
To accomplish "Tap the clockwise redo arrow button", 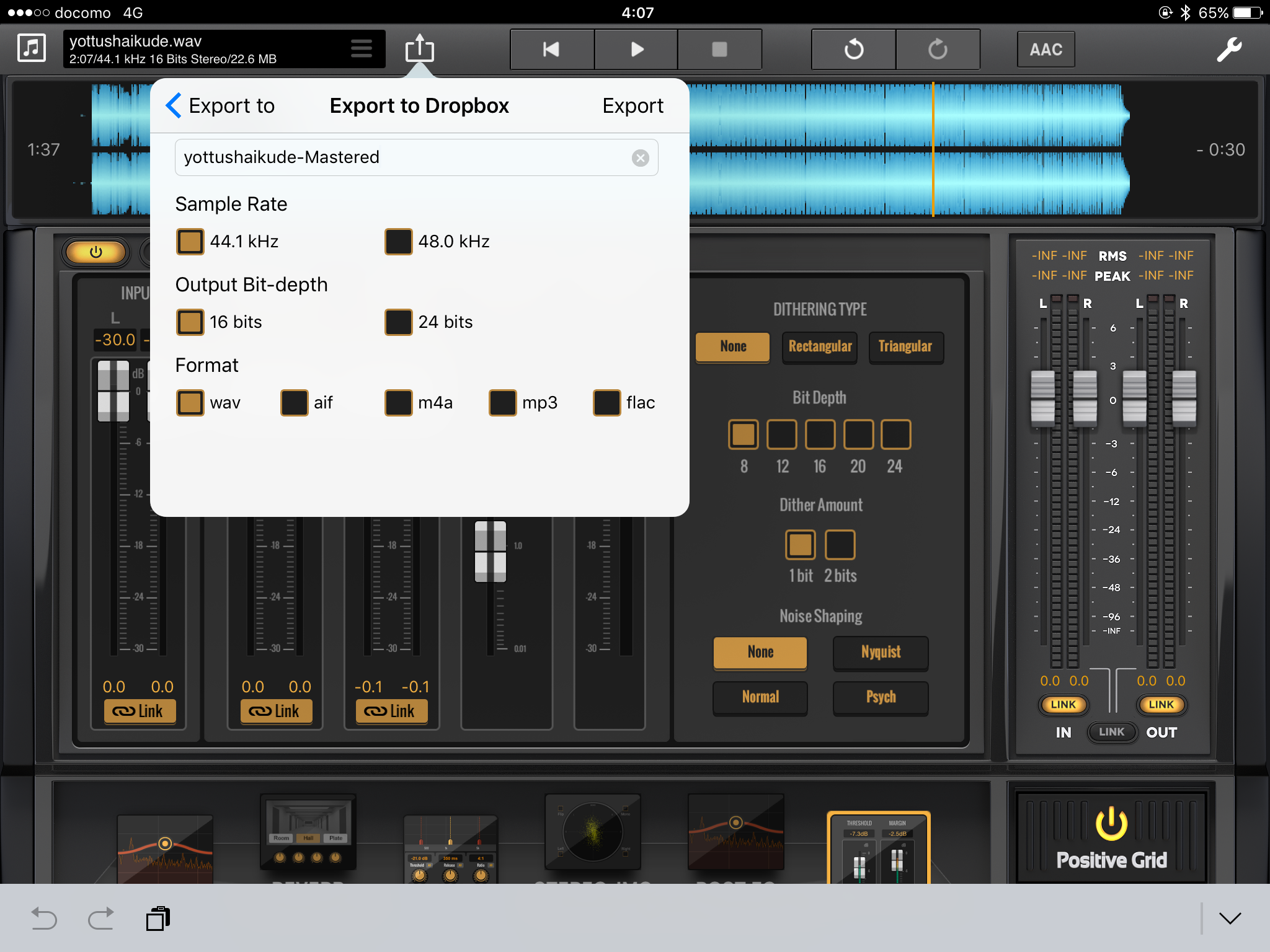I will click(938, 49).
